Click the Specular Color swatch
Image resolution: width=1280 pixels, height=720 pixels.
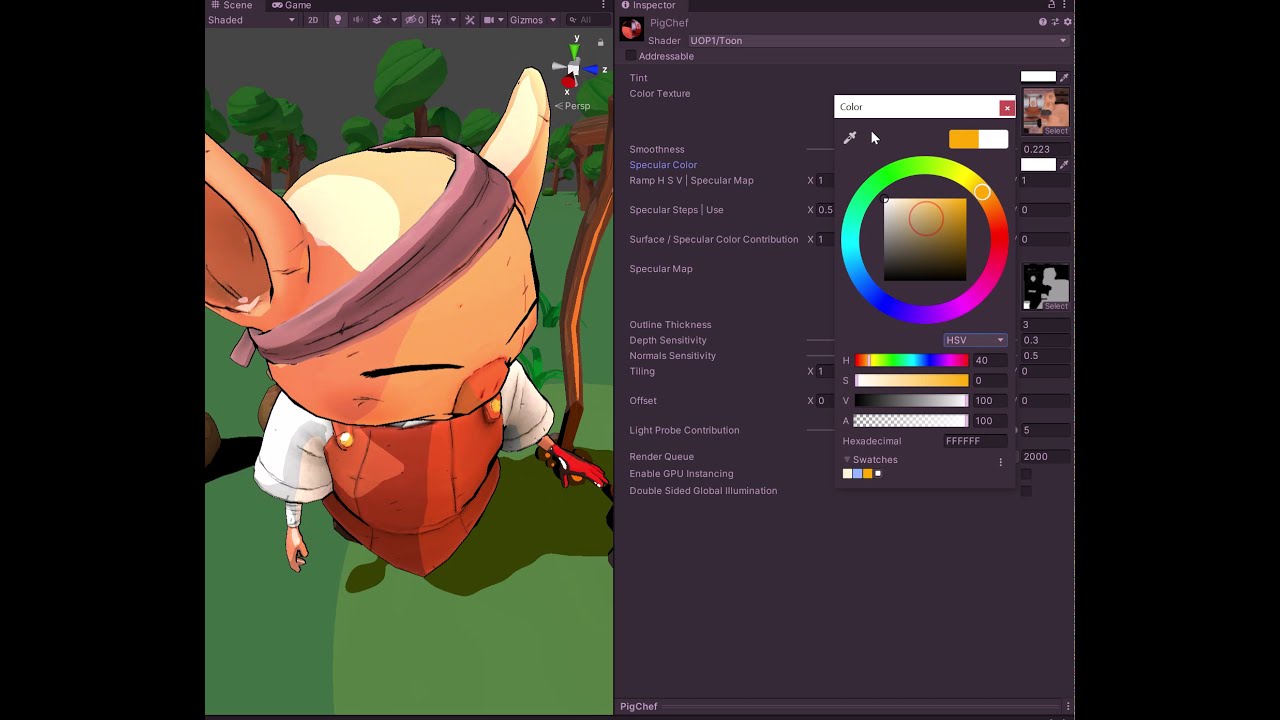tap(1038, 165)
